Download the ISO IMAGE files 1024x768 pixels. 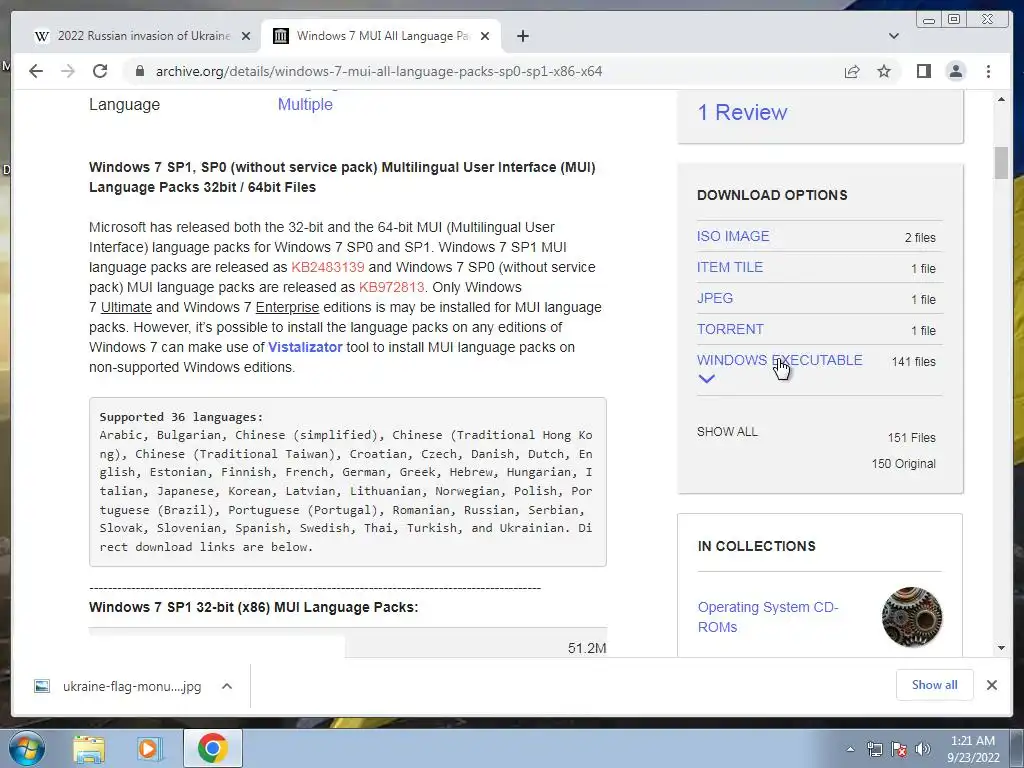pos(733,236)
